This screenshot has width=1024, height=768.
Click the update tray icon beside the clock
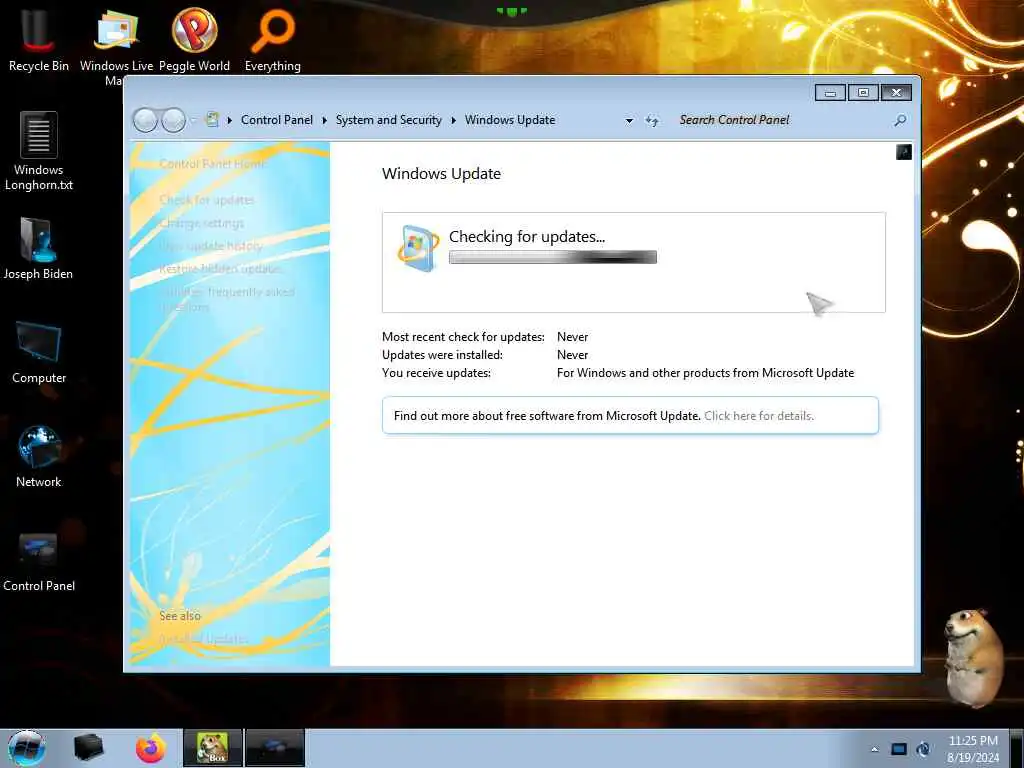[923, 749]
